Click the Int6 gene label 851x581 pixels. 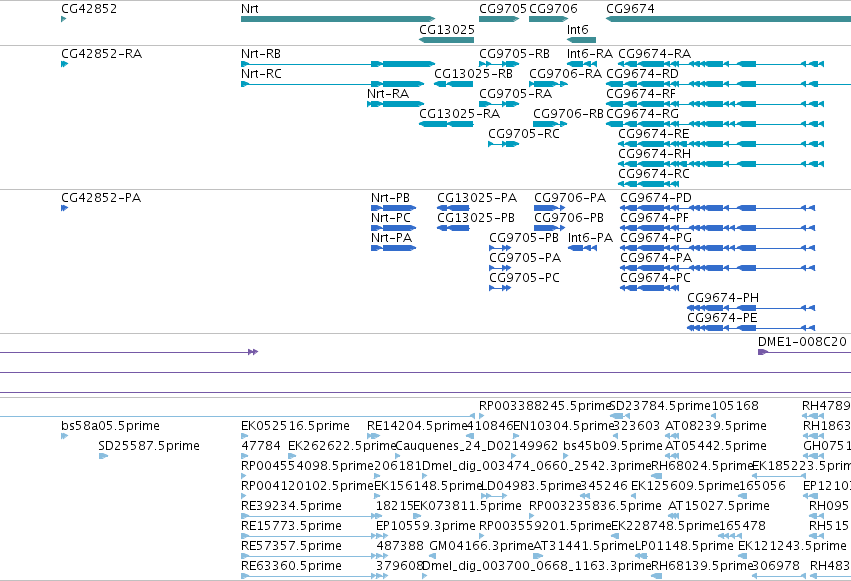[577, 29]
